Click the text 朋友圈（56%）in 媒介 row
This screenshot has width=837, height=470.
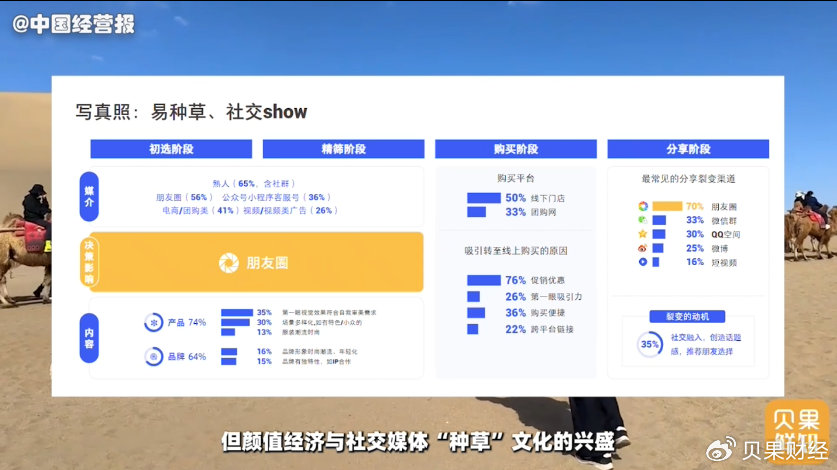pos(185,197)
